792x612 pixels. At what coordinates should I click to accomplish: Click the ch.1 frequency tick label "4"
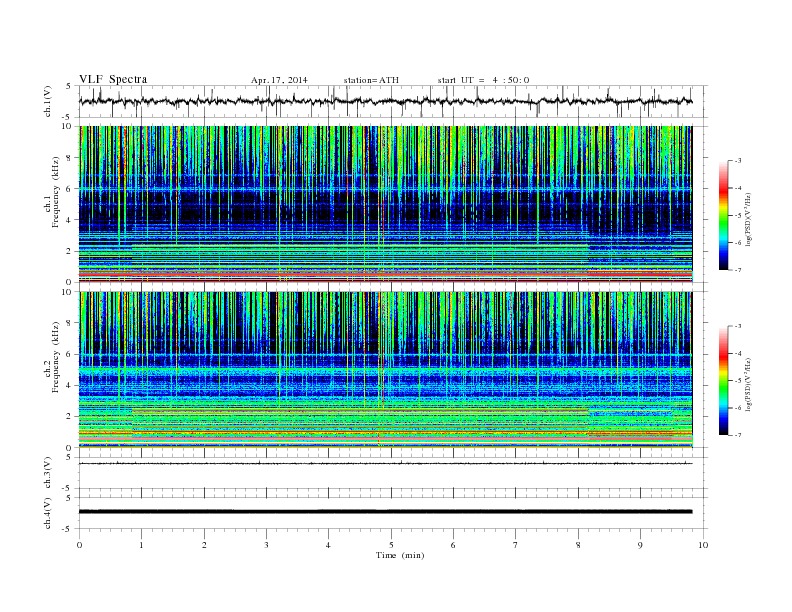point(69,220)
